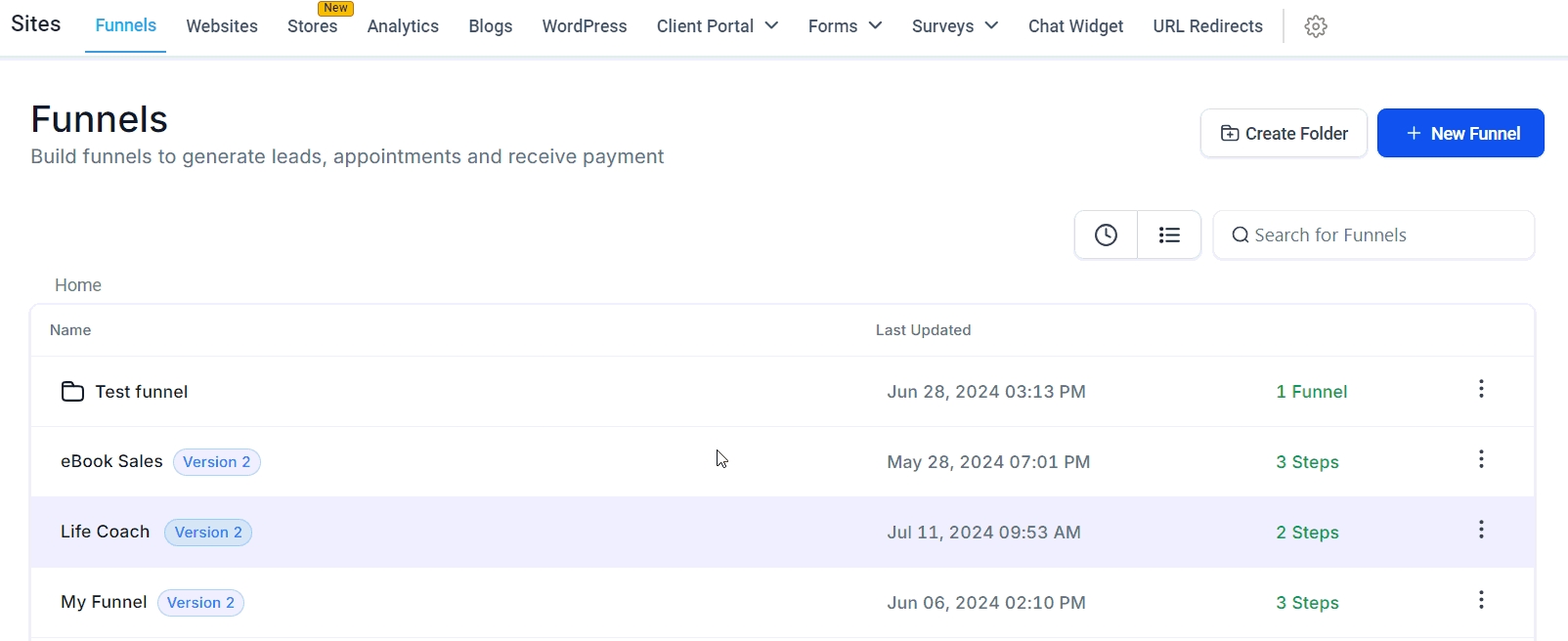Switch to the Websites tab
Screen dimensions: 1568x641
pos(222,26)
